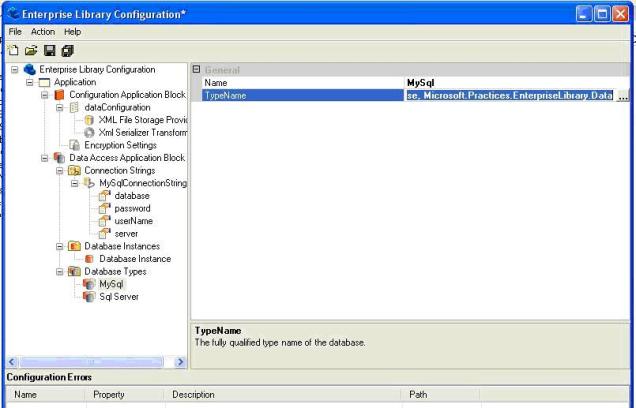Click the MySql name value field
636x408 pixels.
(517, 83)
